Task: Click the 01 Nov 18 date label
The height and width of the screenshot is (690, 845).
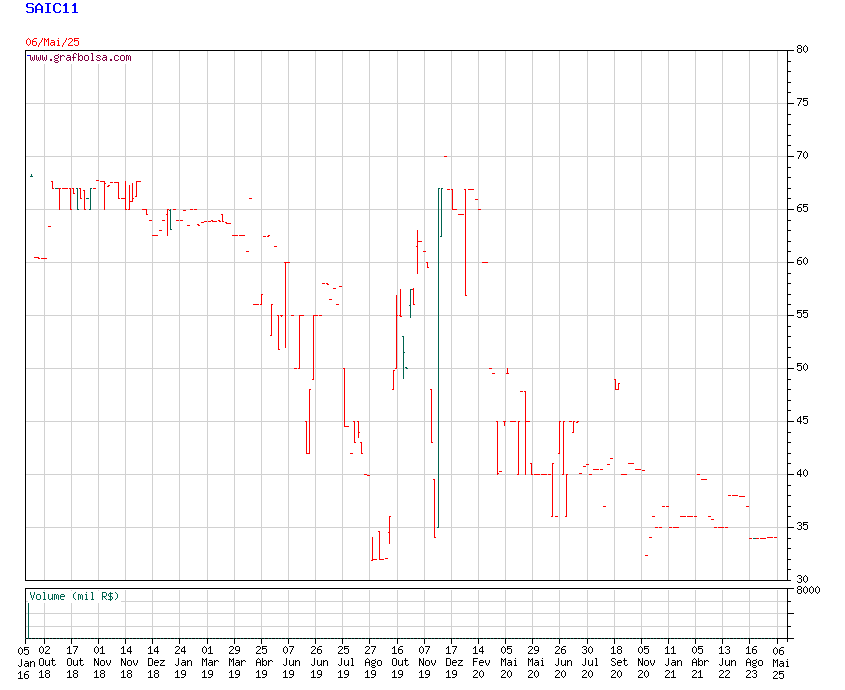Action: 101,663
